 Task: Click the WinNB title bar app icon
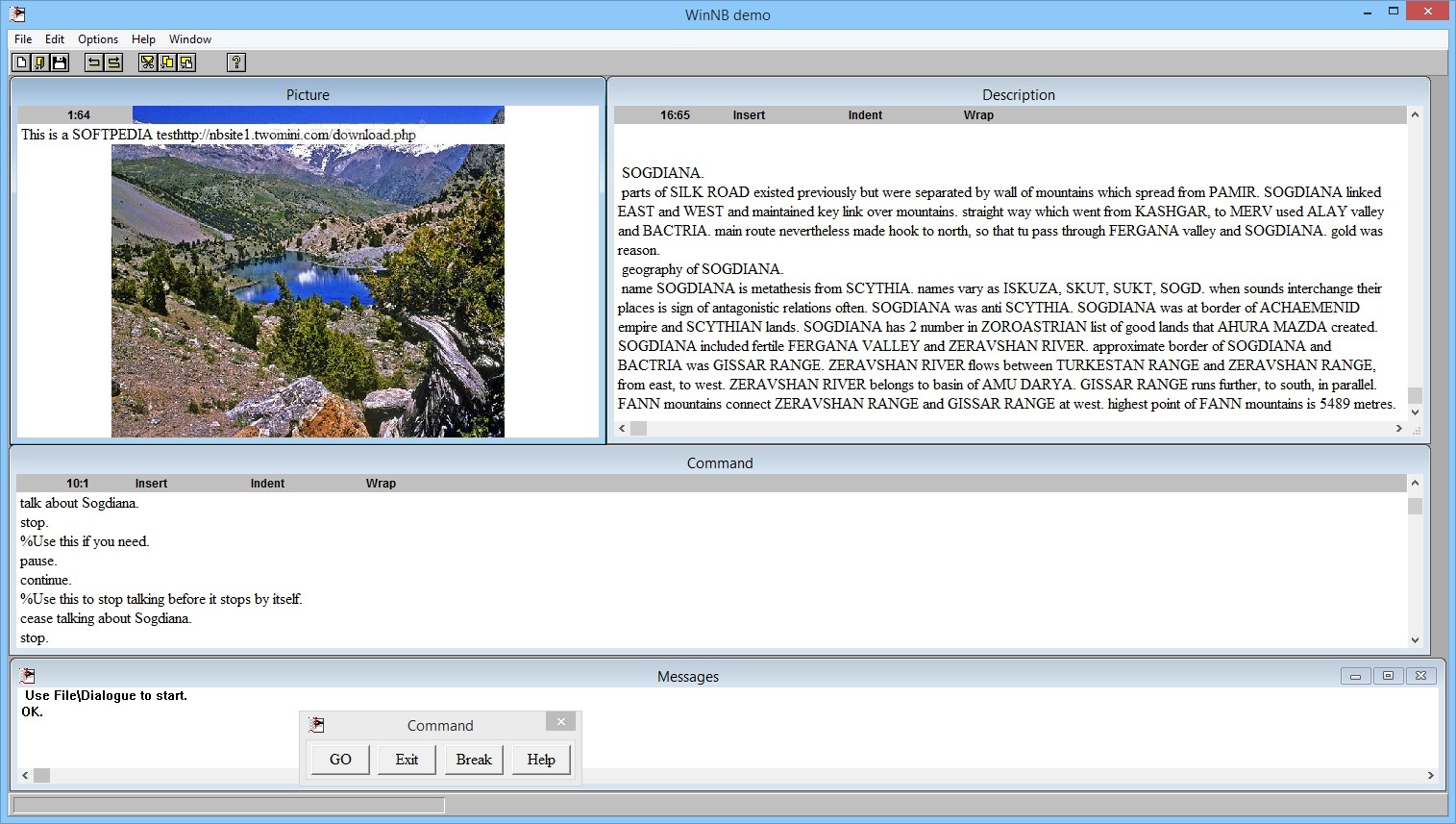(x=16, y=13)
